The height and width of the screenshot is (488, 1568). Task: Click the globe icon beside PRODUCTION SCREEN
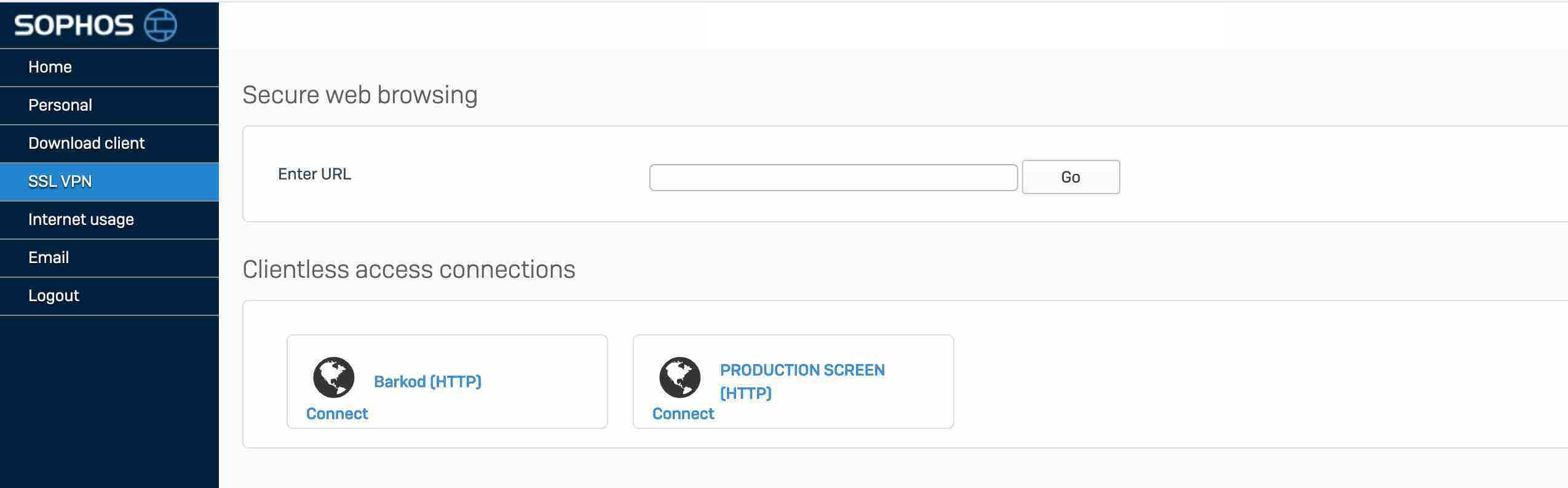tap(680, 377)
